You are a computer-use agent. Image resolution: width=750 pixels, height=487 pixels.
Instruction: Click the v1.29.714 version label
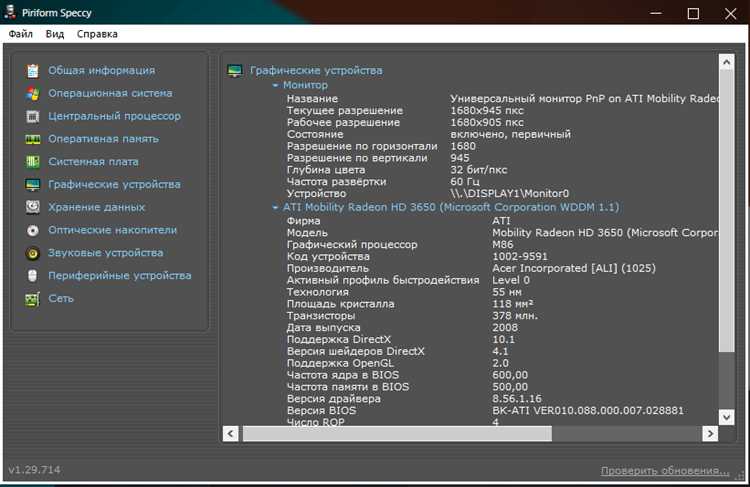[x=34, y=470]
